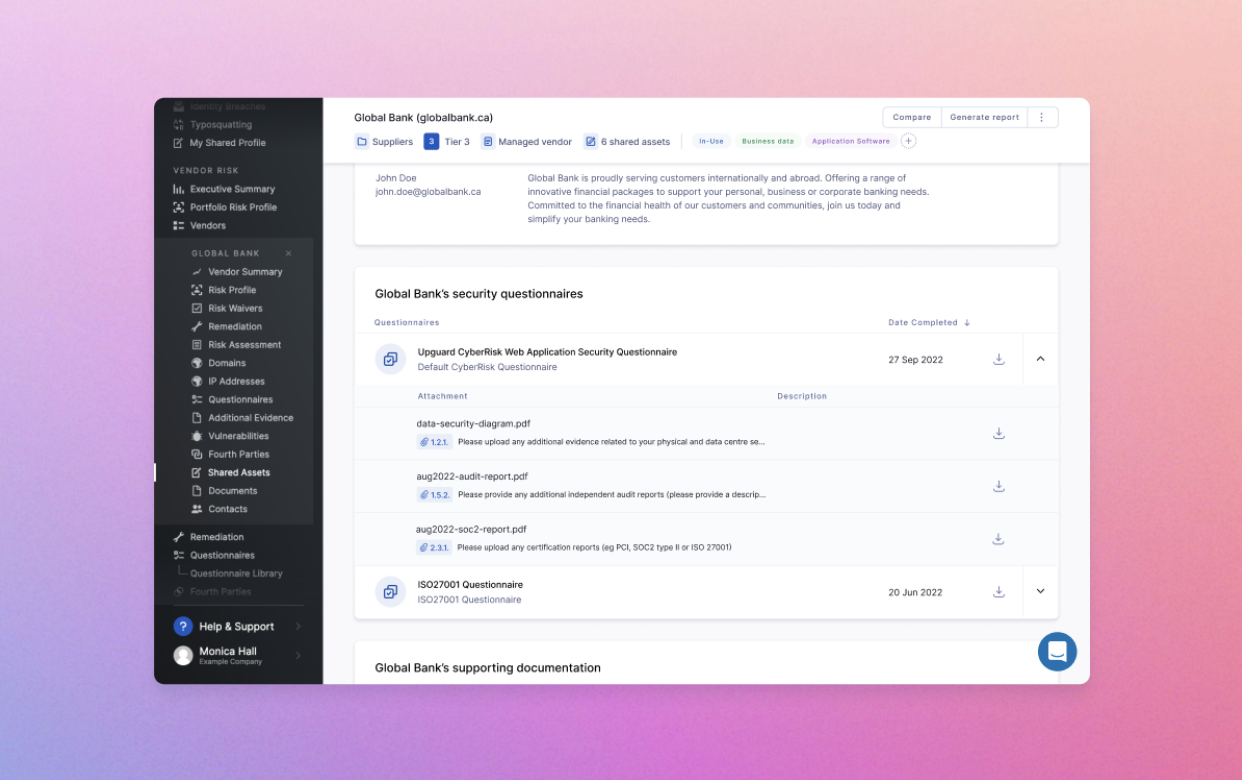This screenshot has width=1242, height=780.
Task: Close the Global Bank sidebar section
Action: 289,254
